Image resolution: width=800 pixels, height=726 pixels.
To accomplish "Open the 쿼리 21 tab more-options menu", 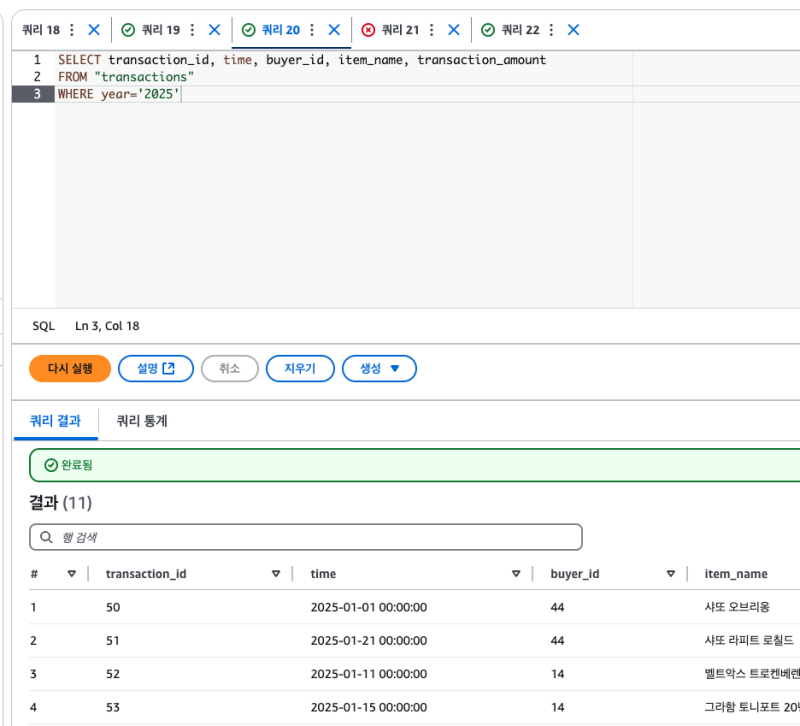I will click(431, 30).
